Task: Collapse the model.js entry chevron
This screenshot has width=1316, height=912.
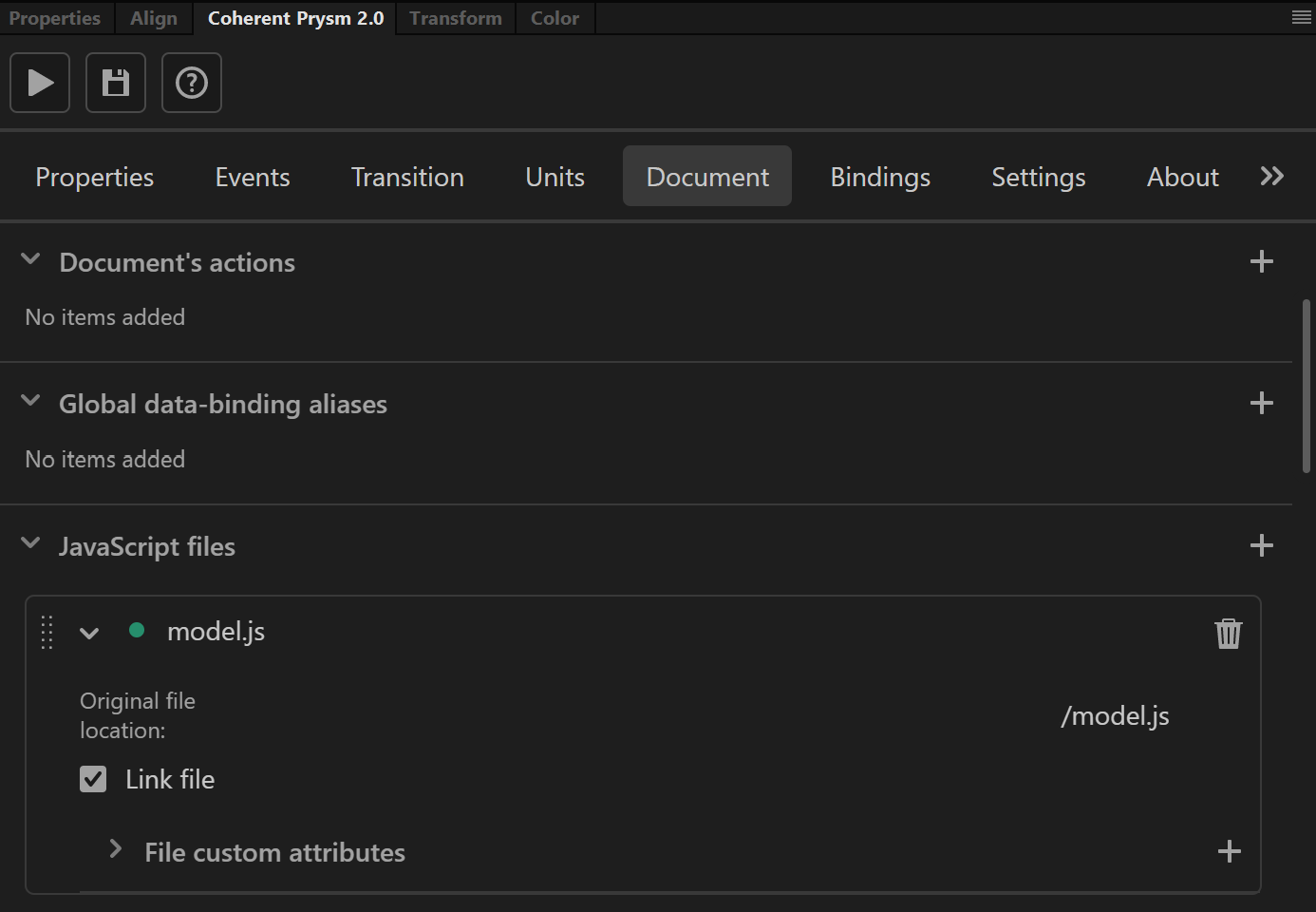Action: [89, 634]
